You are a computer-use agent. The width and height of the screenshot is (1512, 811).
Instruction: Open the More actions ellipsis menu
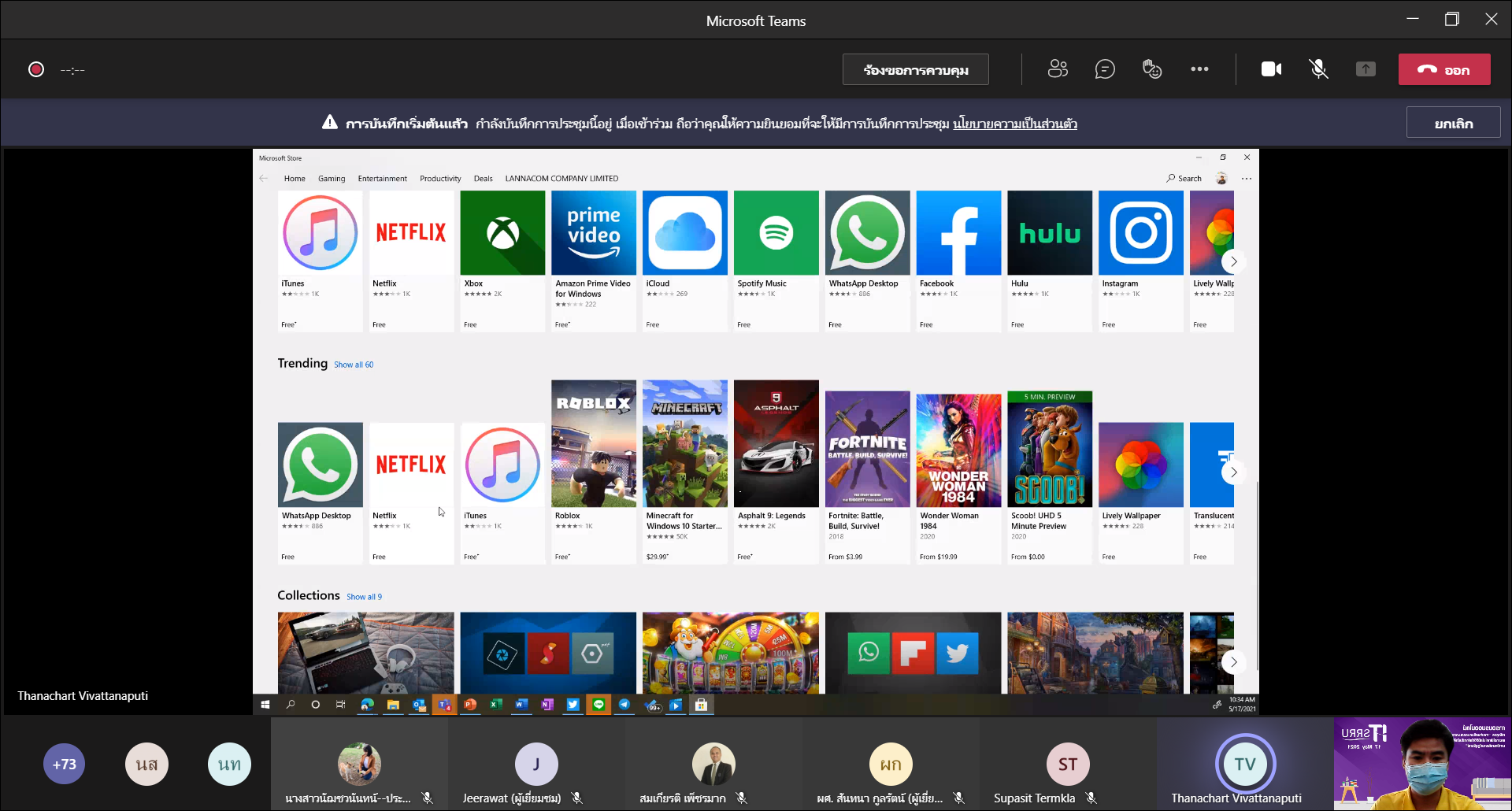[x=1199, y=69]
